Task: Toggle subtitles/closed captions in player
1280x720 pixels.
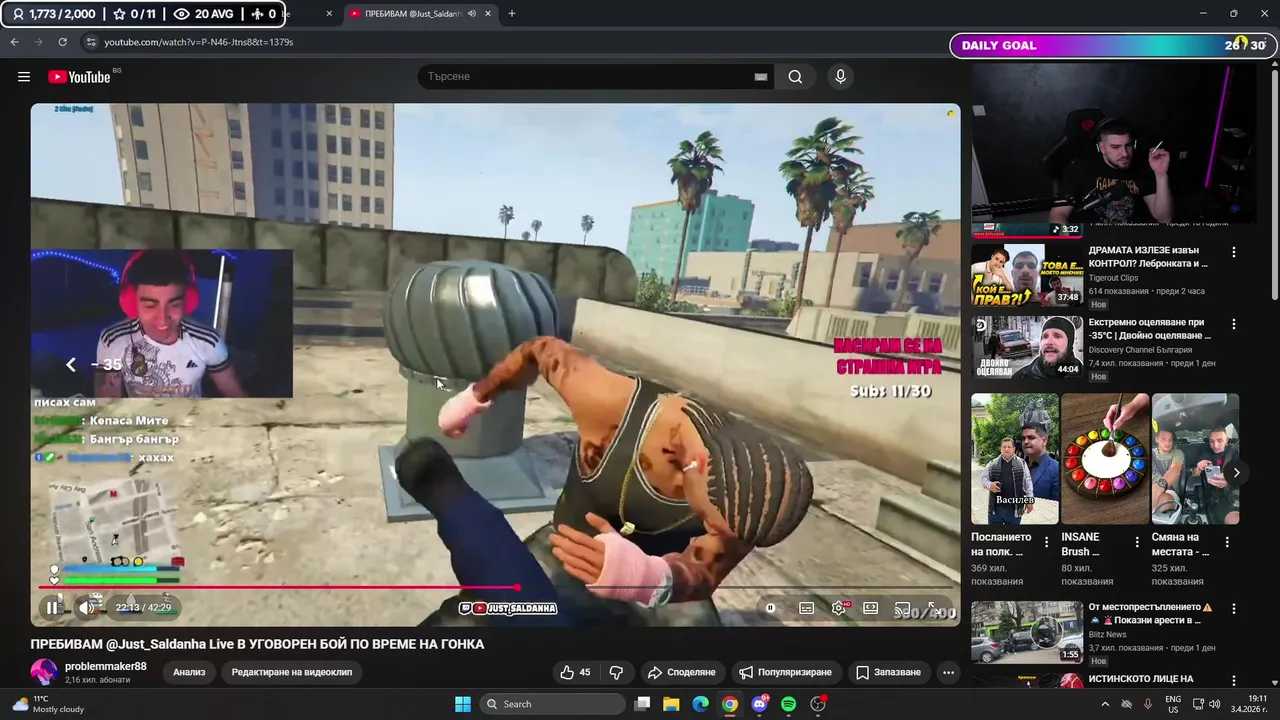Action: 806,608
